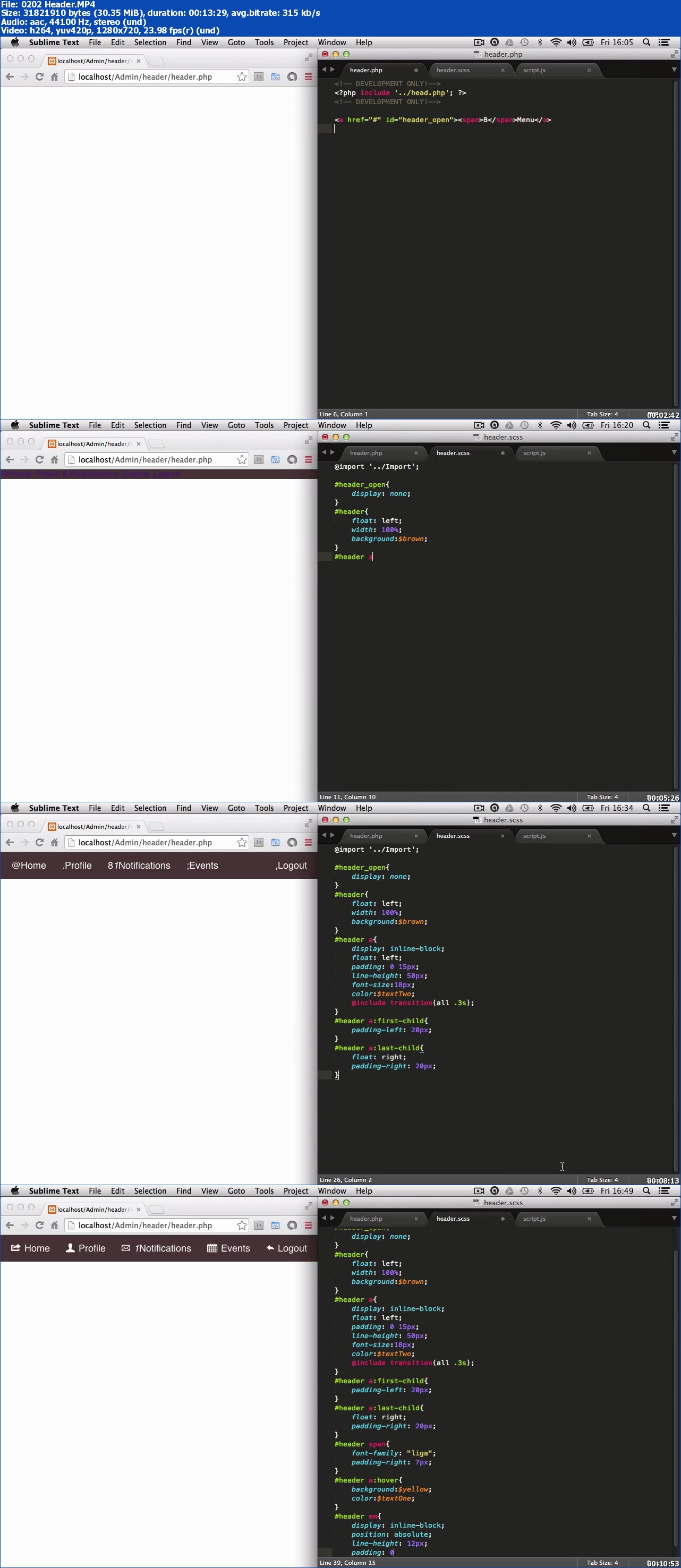Screen dimensions: 681x1568
Task: Open Notification Center icon in the 16:49 frame's menu bar
Action: click(x=665, y=1191)
